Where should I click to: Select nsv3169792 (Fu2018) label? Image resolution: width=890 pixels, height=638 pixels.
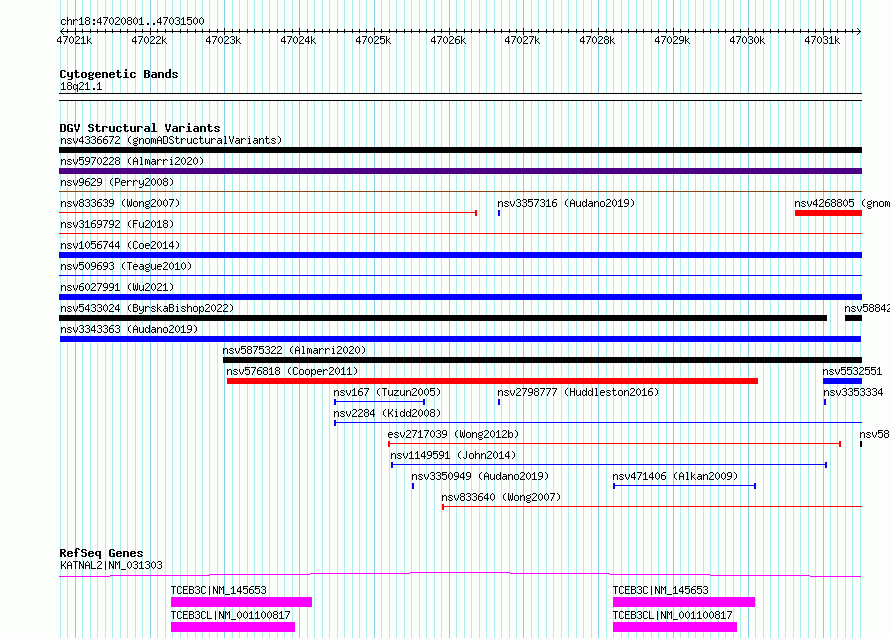click(117, 224)
